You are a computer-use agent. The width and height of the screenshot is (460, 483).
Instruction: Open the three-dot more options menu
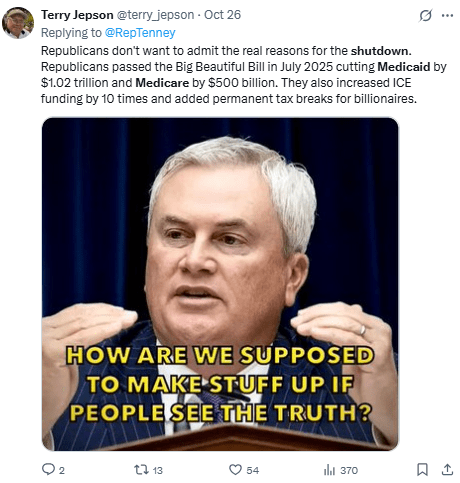click(447, 15)
